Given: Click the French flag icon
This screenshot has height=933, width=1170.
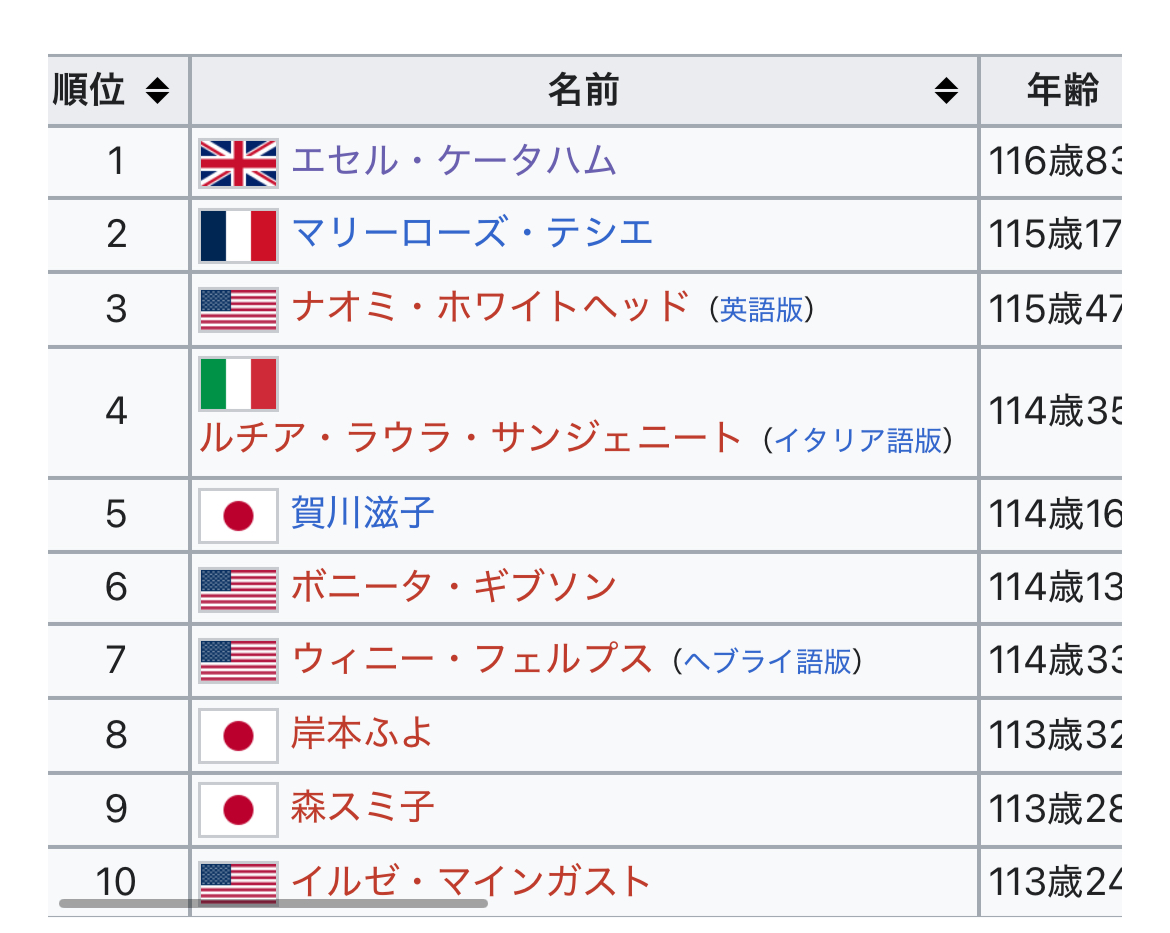Looking at the screenshot, I should 238,236.
